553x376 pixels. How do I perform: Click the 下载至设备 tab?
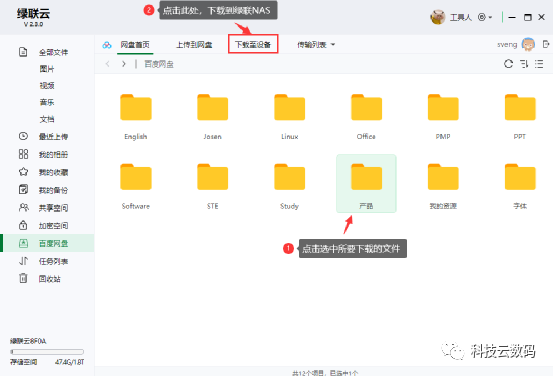tap(253, 44)
